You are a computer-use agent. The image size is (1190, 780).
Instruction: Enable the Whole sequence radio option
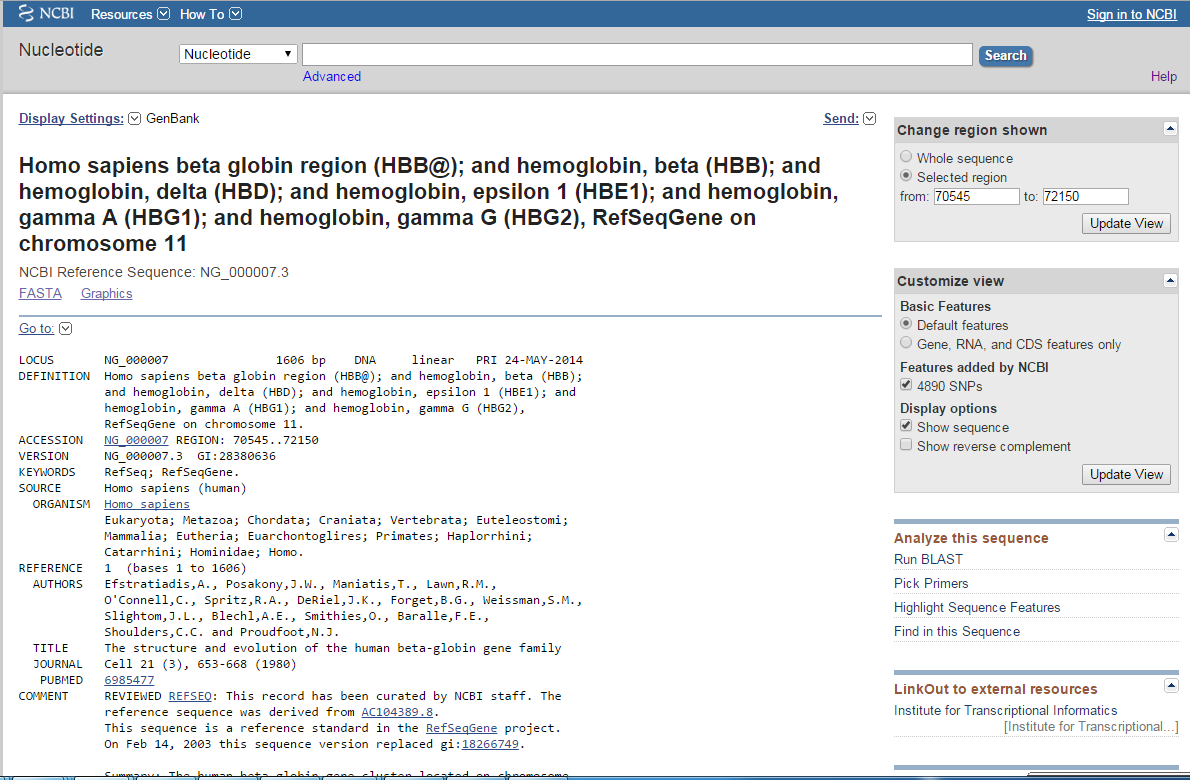(906, 156)
